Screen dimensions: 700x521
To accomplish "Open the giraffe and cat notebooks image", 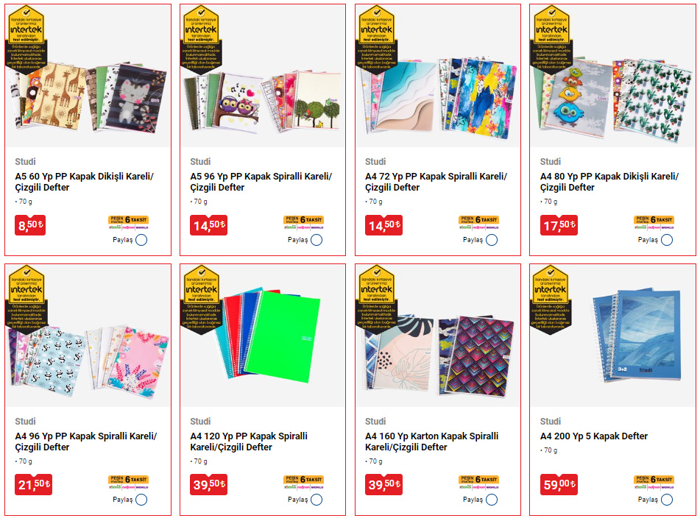I will point(88,76).
